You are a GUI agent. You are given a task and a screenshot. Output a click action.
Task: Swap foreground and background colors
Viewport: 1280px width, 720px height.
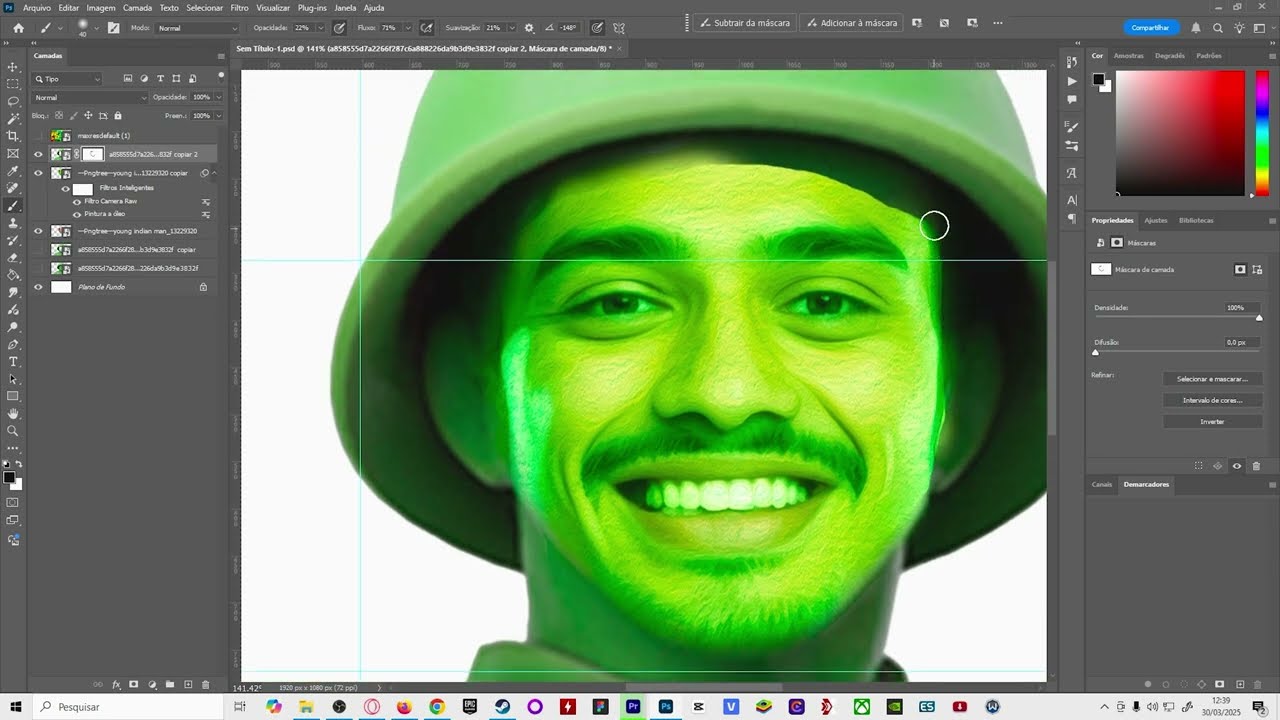pos(19,465)
